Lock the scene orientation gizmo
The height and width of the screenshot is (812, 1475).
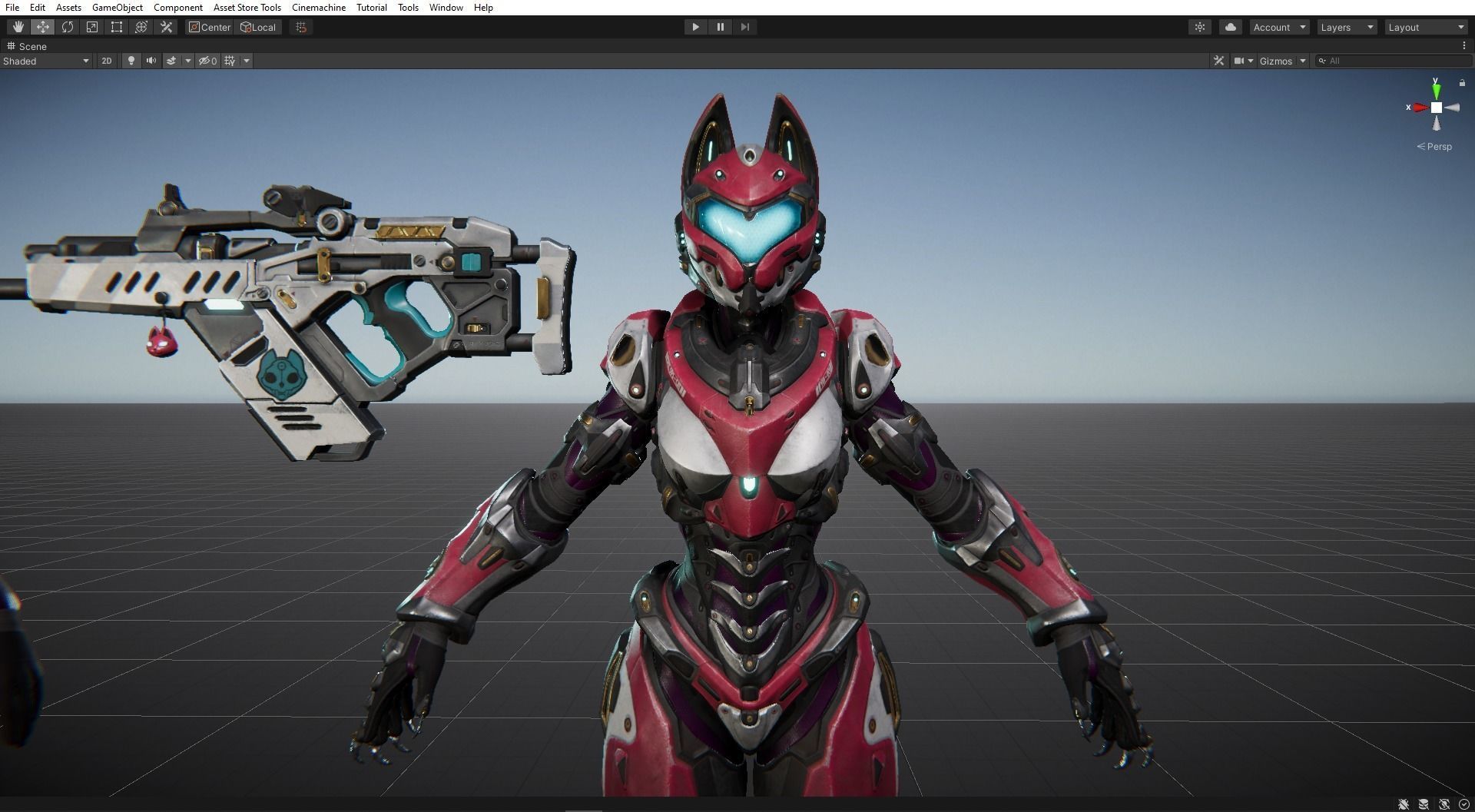pos(1462,82)
